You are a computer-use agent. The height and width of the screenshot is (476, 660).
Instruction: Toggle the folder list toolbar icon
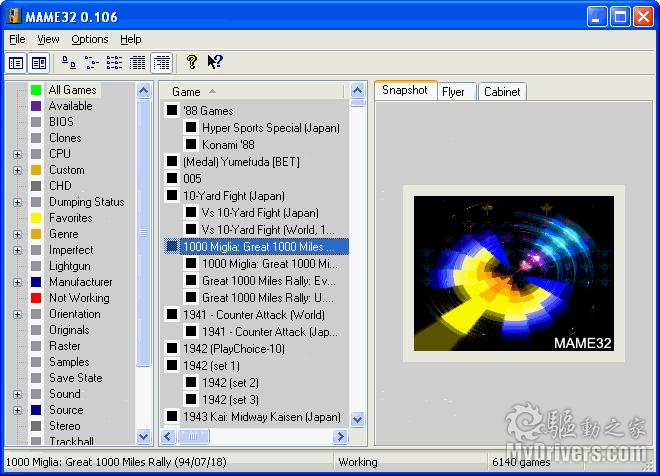pyautogui.click(x=16, y=63)
